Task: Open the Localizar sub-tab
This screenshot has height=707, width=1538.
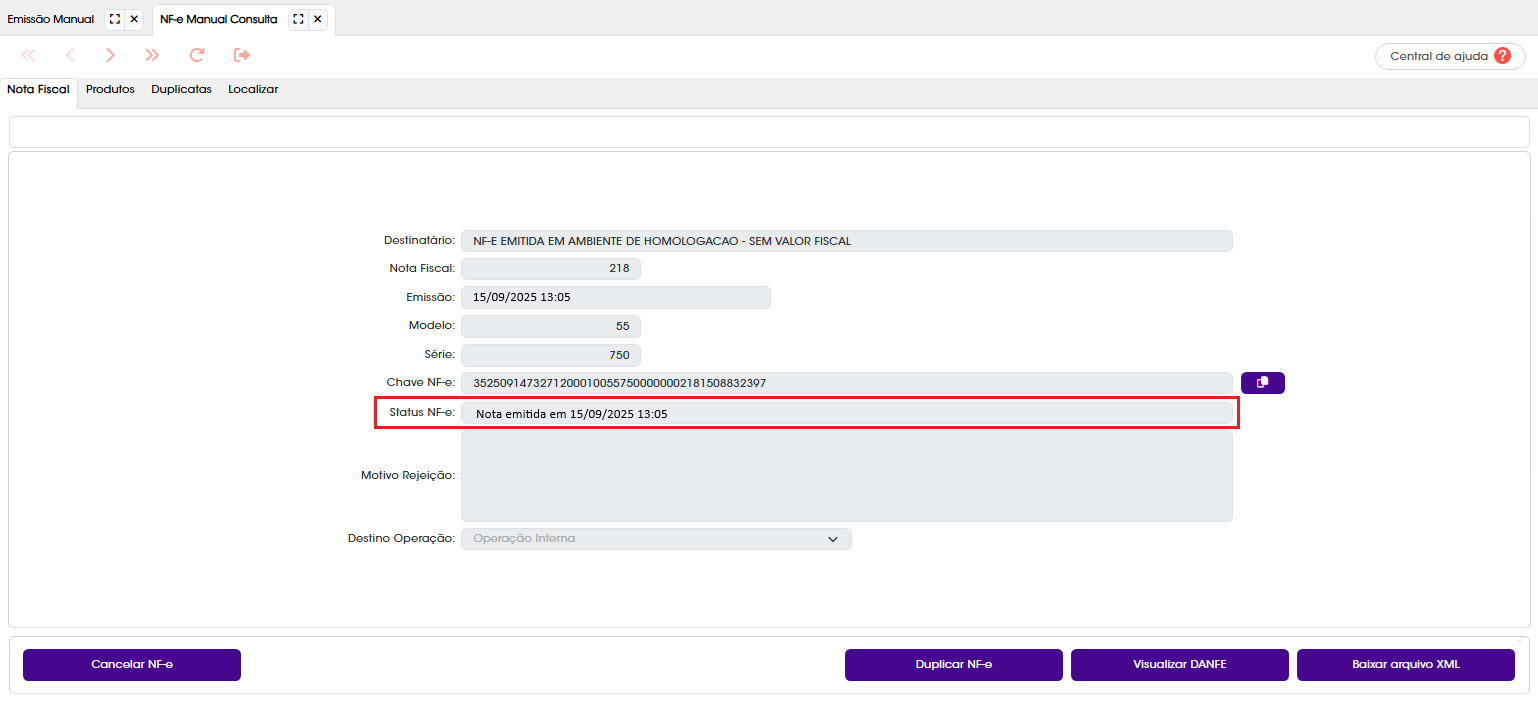Action: (253, 89)
